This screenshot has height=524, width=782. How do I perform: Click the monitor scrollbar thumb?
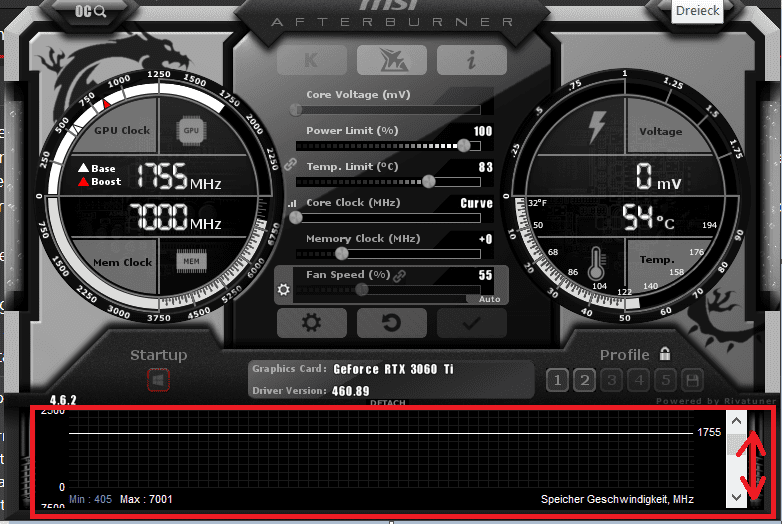point(736,444)
